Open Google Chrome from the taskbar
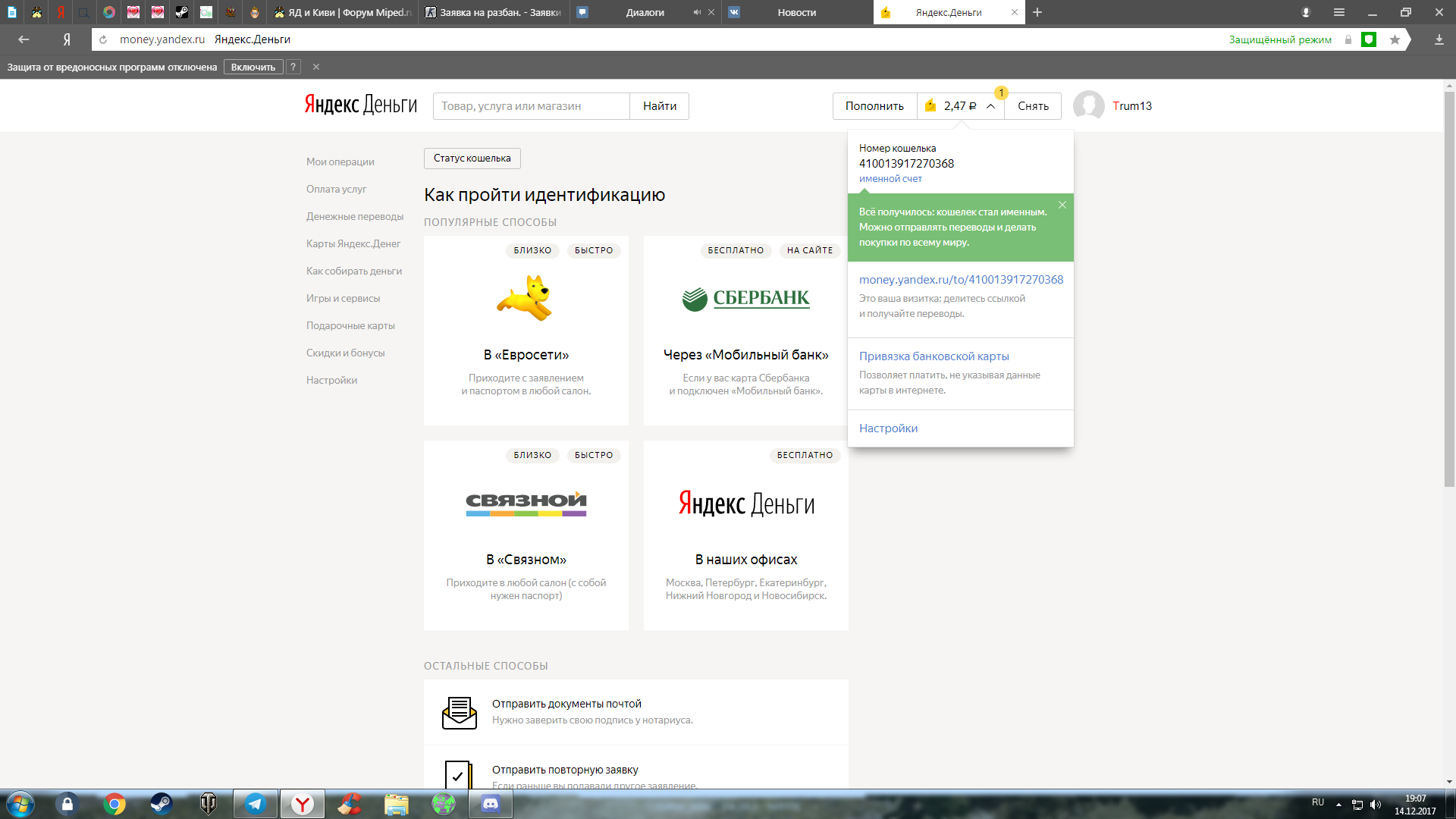 [x=115, y=804]
